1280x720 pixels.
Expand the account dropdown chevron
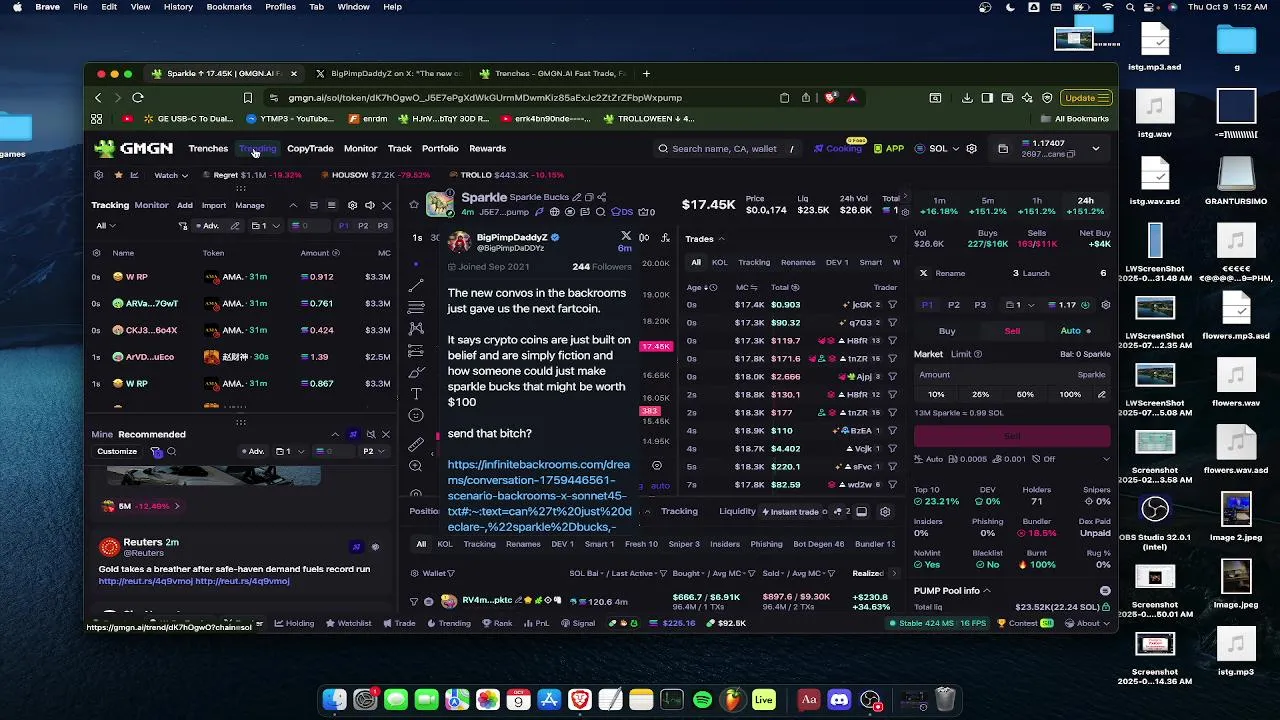(1096, 149)
